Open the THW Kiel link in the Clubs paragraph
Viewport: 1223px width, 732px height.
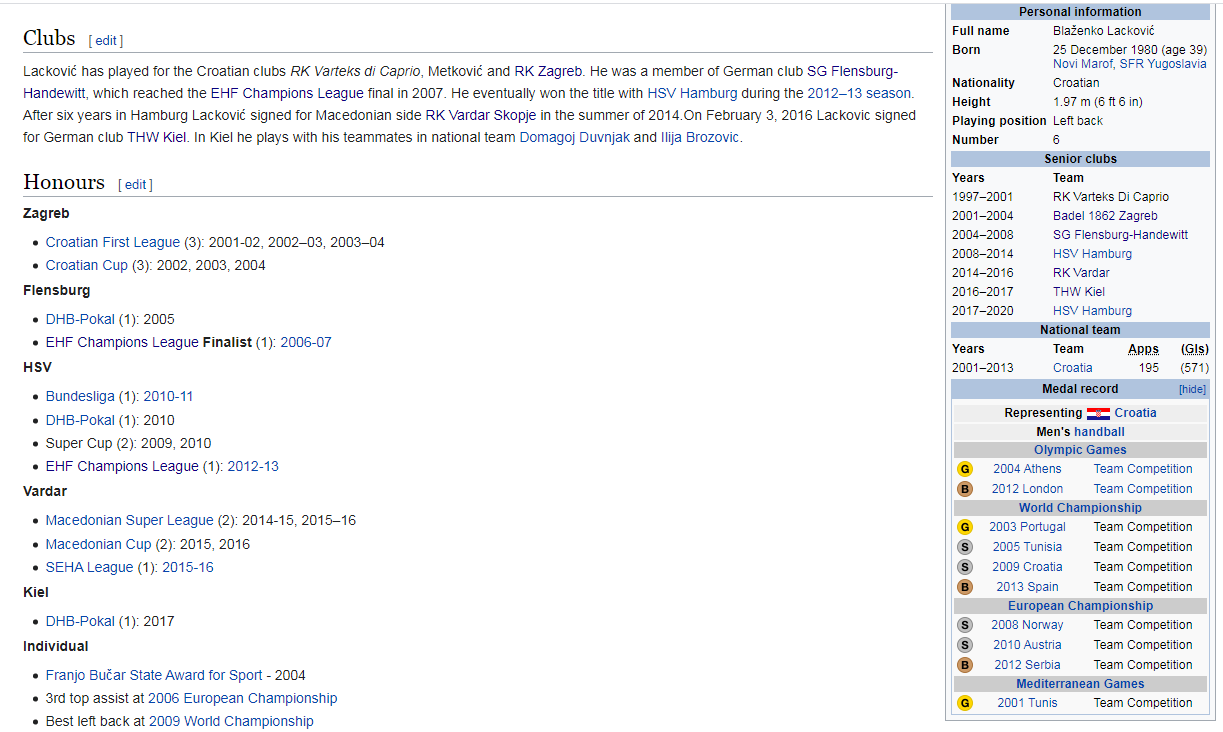click(x=156, y=137)
